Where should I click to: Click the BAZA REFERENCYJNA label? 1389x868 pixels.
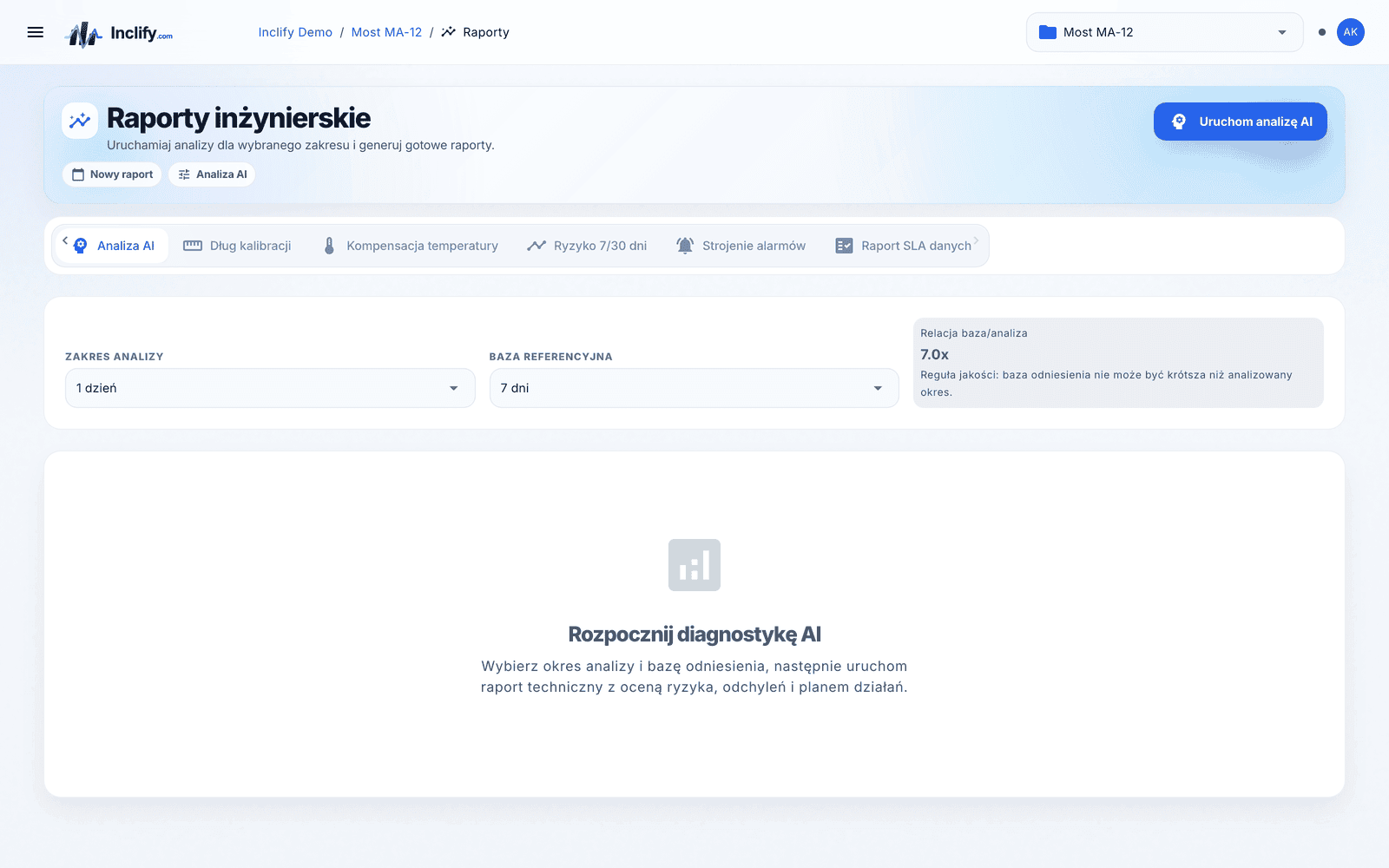point(551,357)
